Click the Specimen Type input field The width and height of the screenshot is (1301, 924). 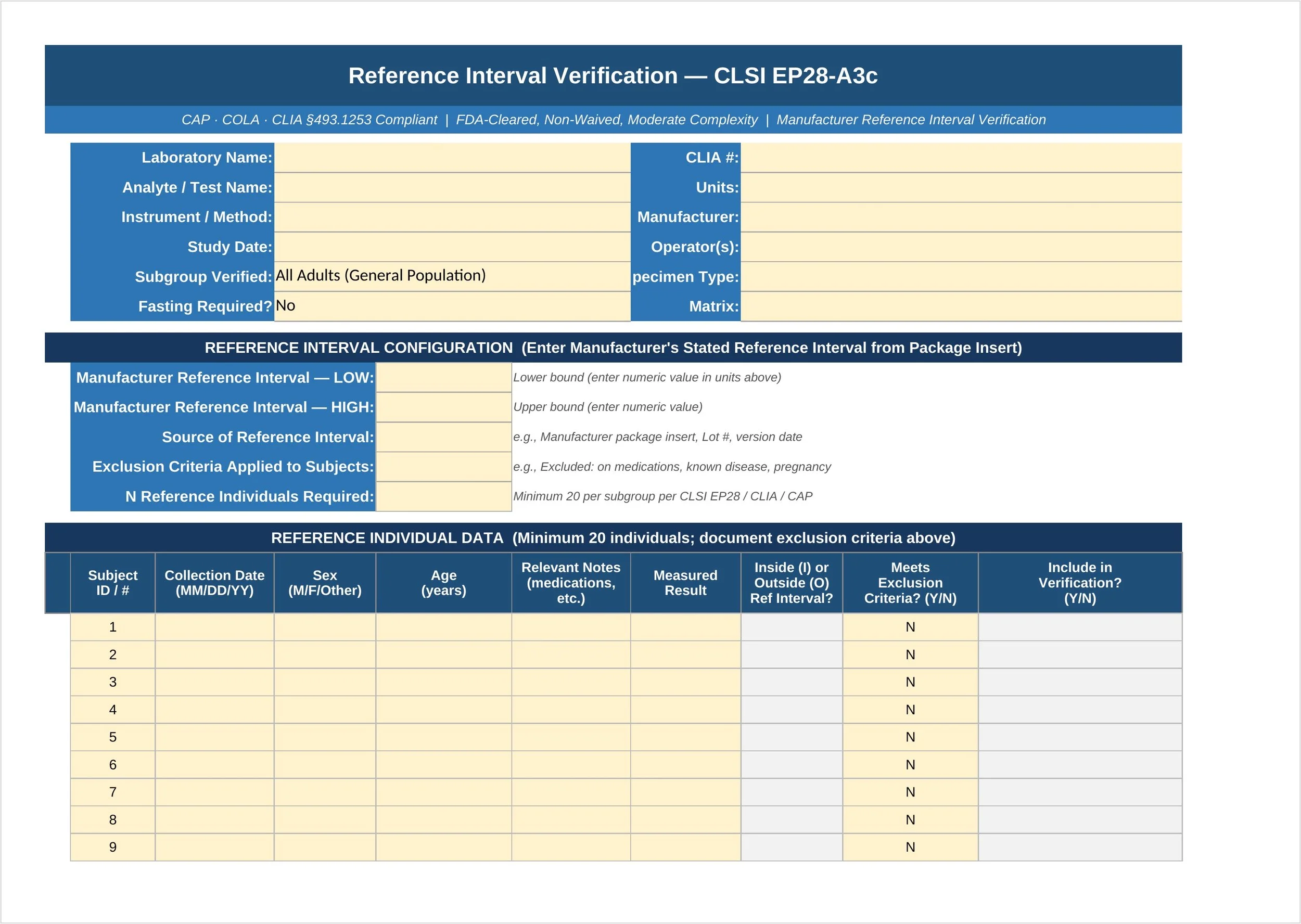point(962,276)
